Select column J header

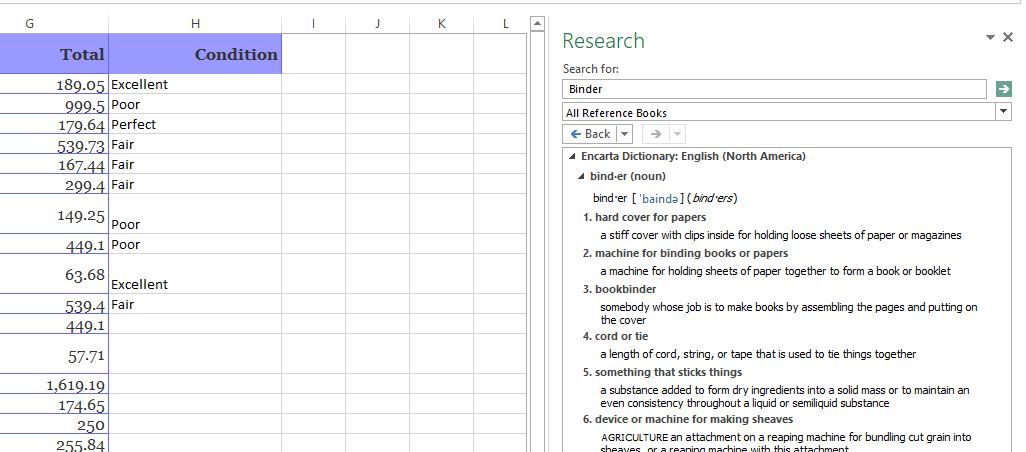(378, 24)
